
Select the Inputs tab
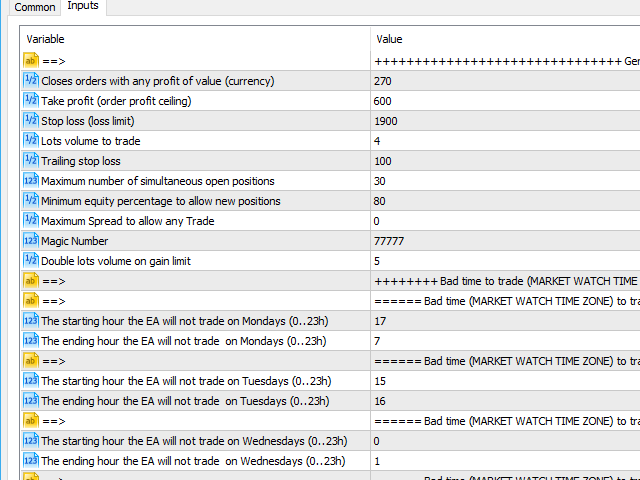point(83,7)
